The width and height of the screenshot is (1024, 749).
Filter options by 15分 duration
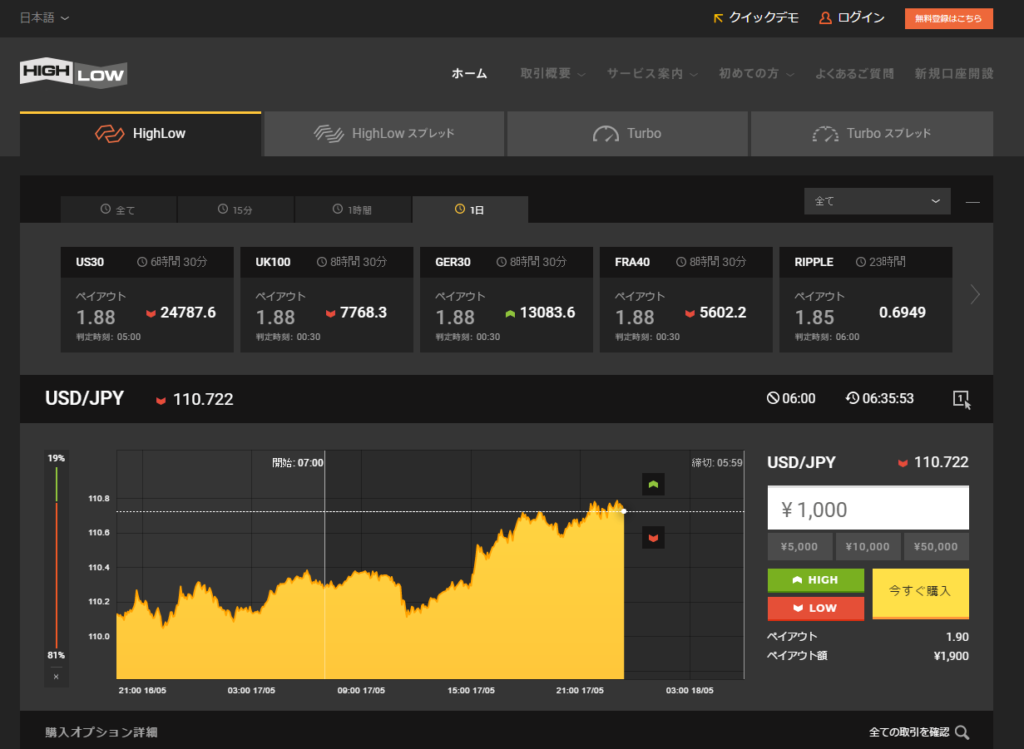click(235, 210)
